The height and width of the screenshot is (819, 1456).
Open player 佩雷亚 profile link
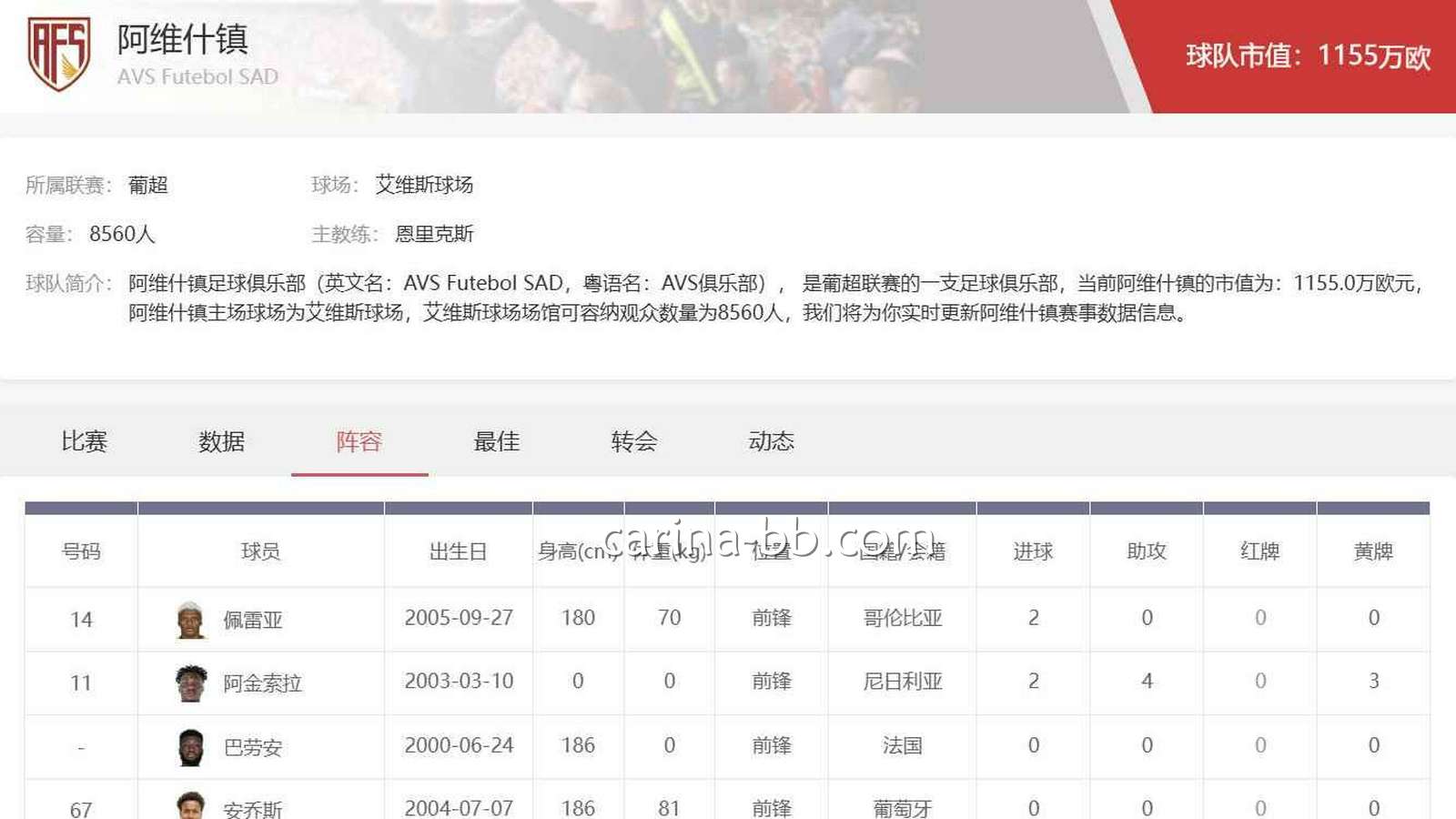coord(253,620)
